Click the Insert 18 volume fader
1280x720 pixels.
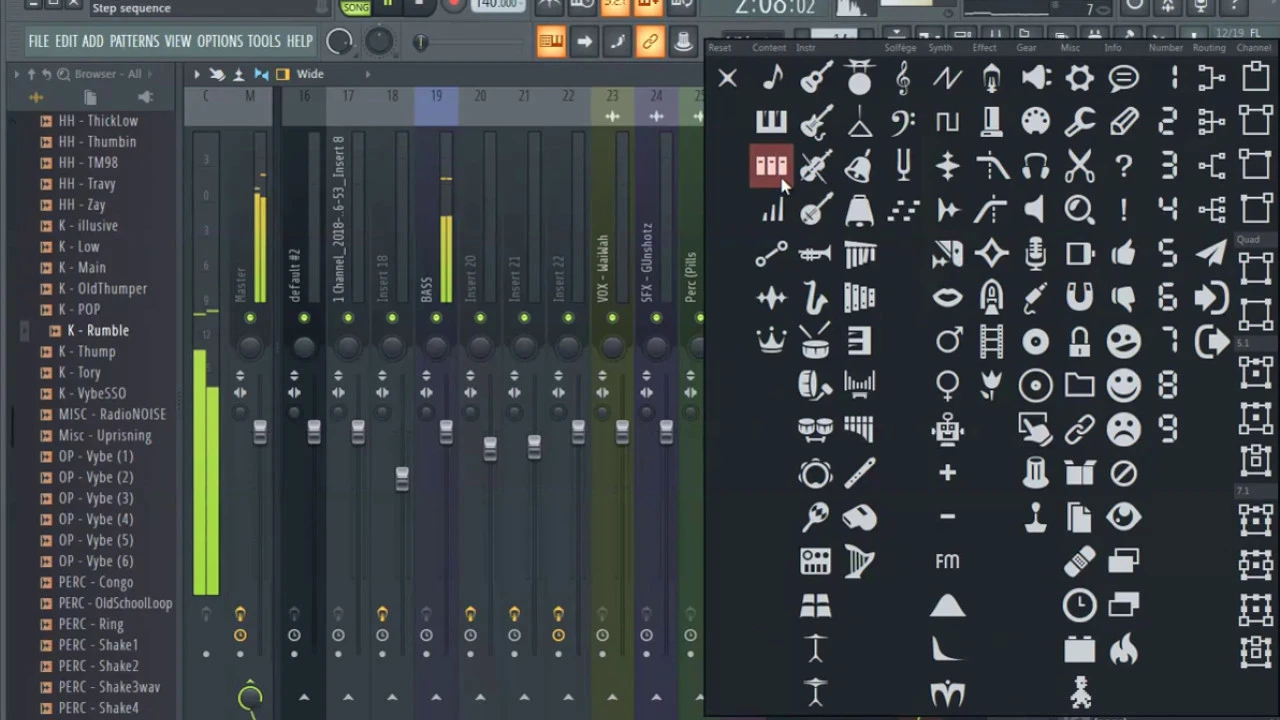click(402, 478)
